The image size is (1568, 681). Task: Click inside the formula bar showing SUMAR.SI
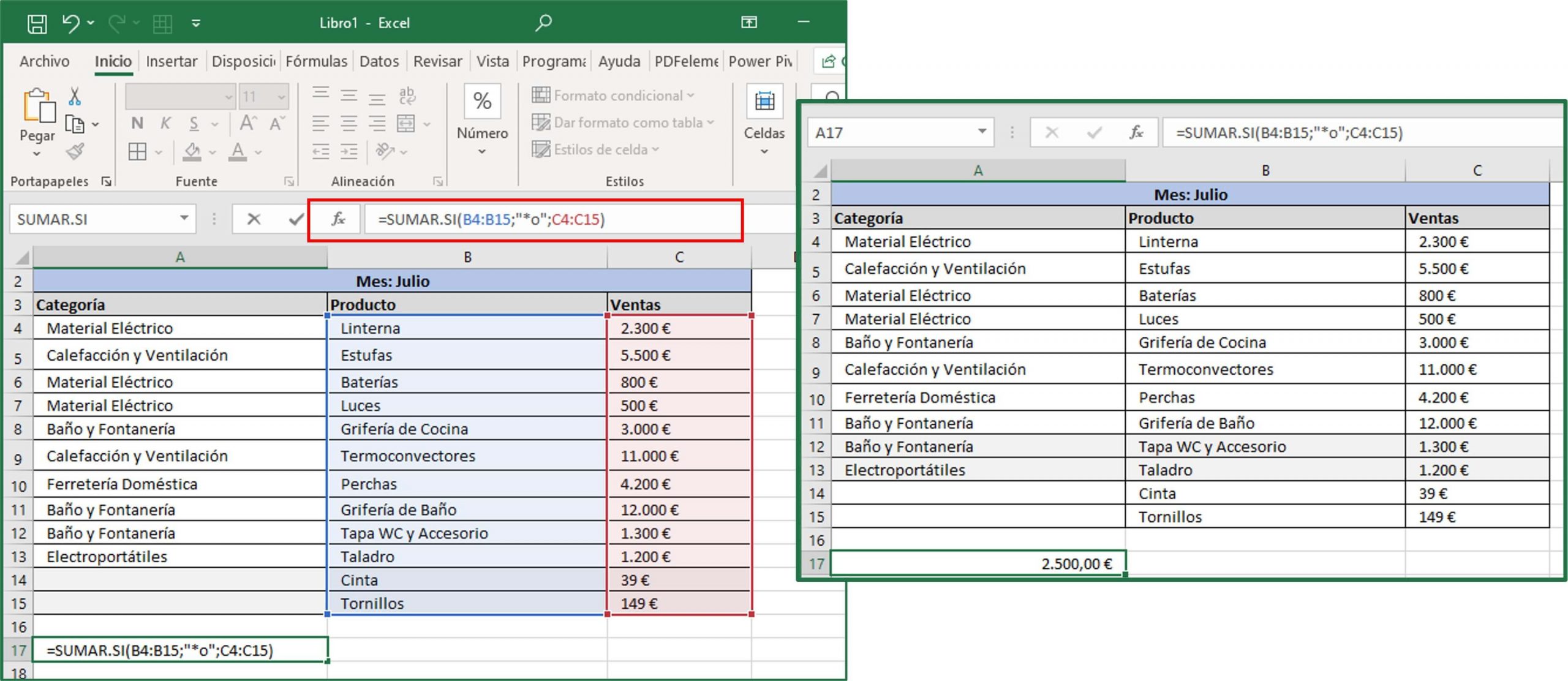click(521, 219)
